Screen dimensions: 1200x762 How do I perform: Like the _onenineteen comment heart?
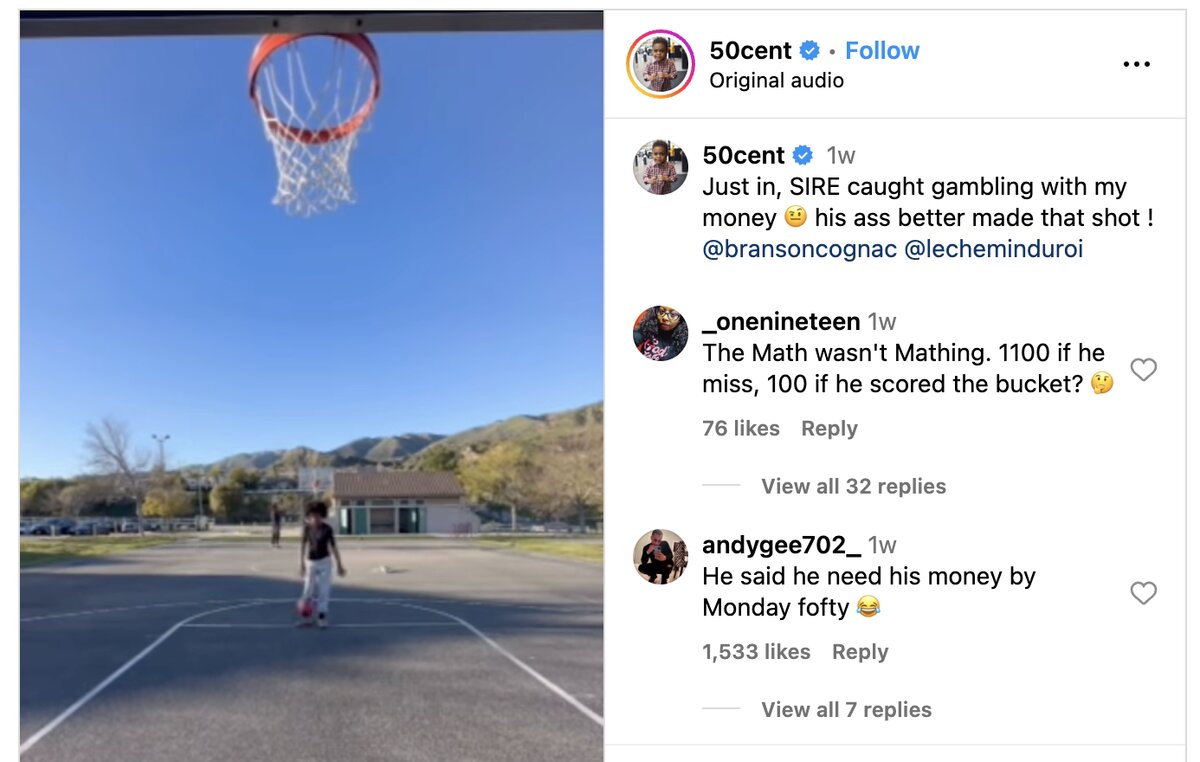coord(1143,370)
